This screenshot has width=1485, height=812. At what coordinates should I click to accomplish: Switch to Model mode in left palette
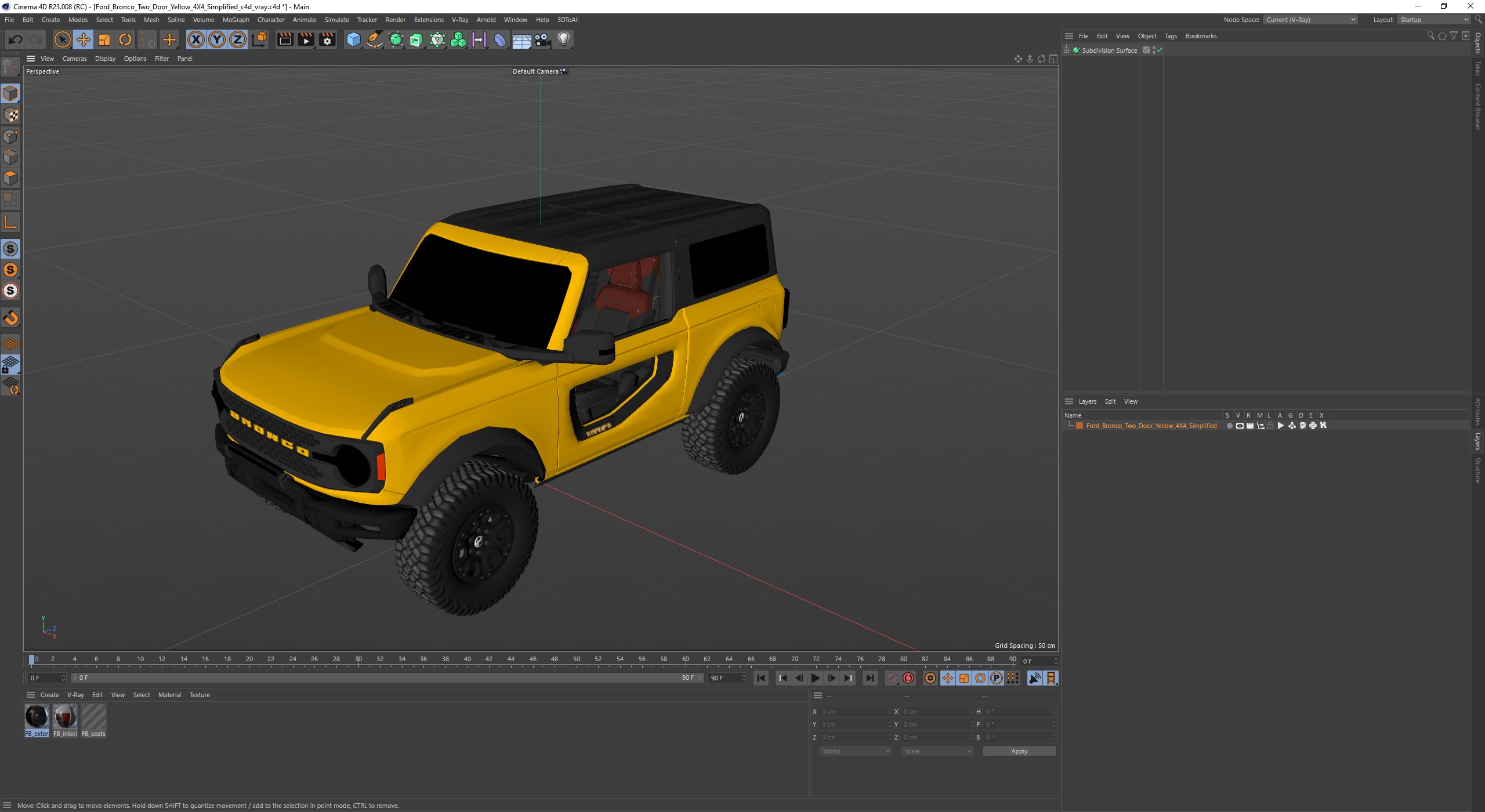(x=10, y=93)
